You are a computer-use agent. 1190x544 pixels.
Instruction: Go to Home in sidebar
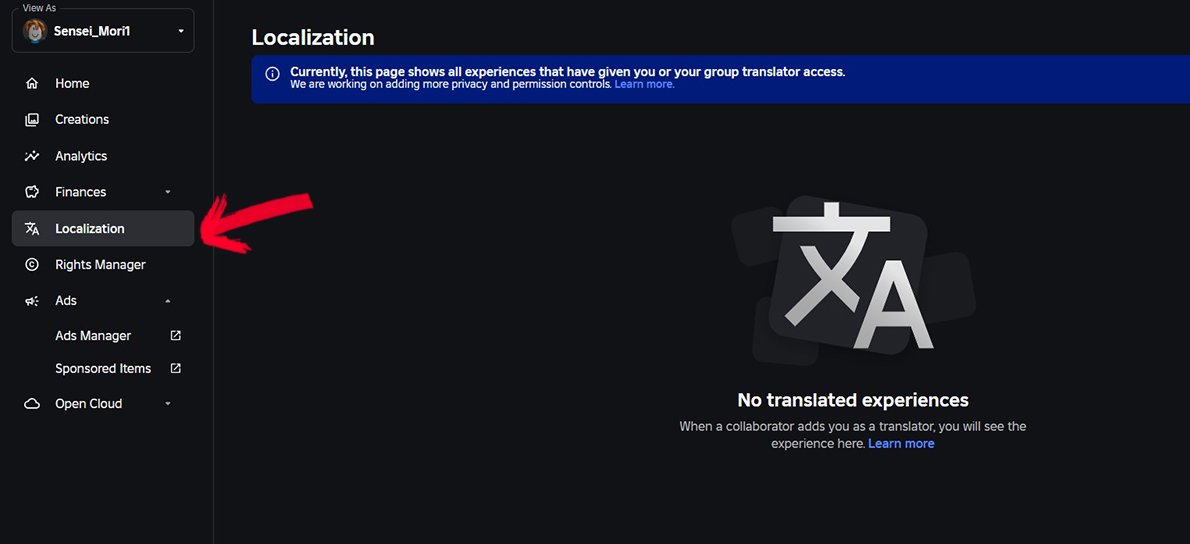tap(102, 83)
